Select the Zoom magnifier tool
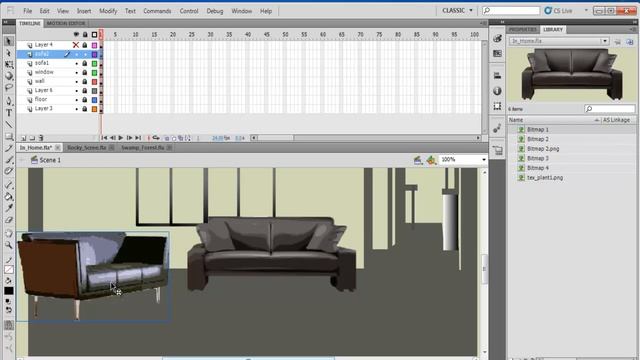The height and width of the screenshot is (360, 640). pyautogui.click(x=9, y=245)
